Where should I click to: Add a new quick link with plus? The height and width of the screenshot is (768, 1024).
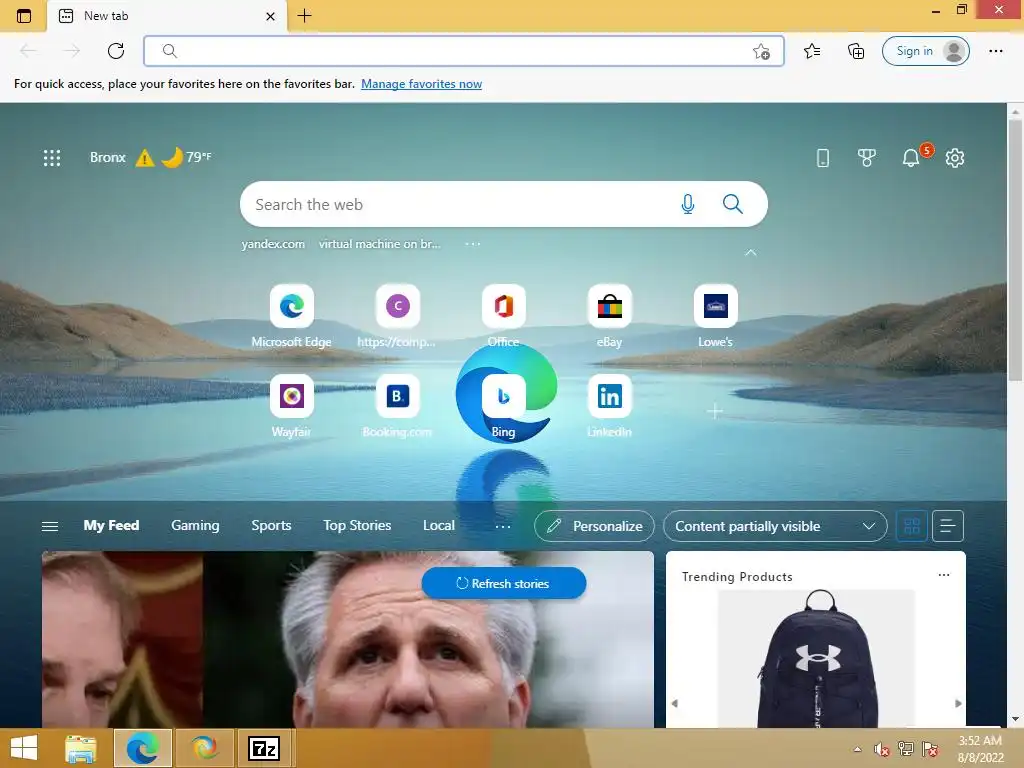tap(715, 411)
